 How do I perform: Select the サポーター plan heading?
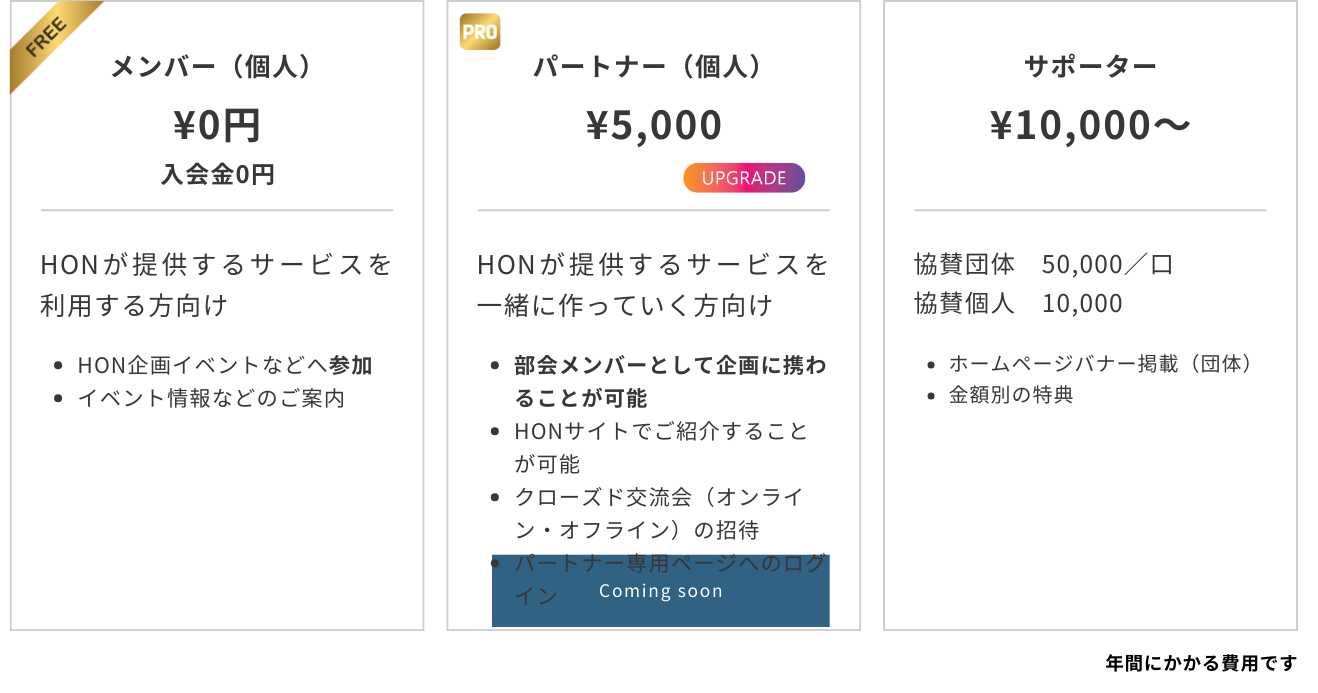click(x=1090, y=67)
